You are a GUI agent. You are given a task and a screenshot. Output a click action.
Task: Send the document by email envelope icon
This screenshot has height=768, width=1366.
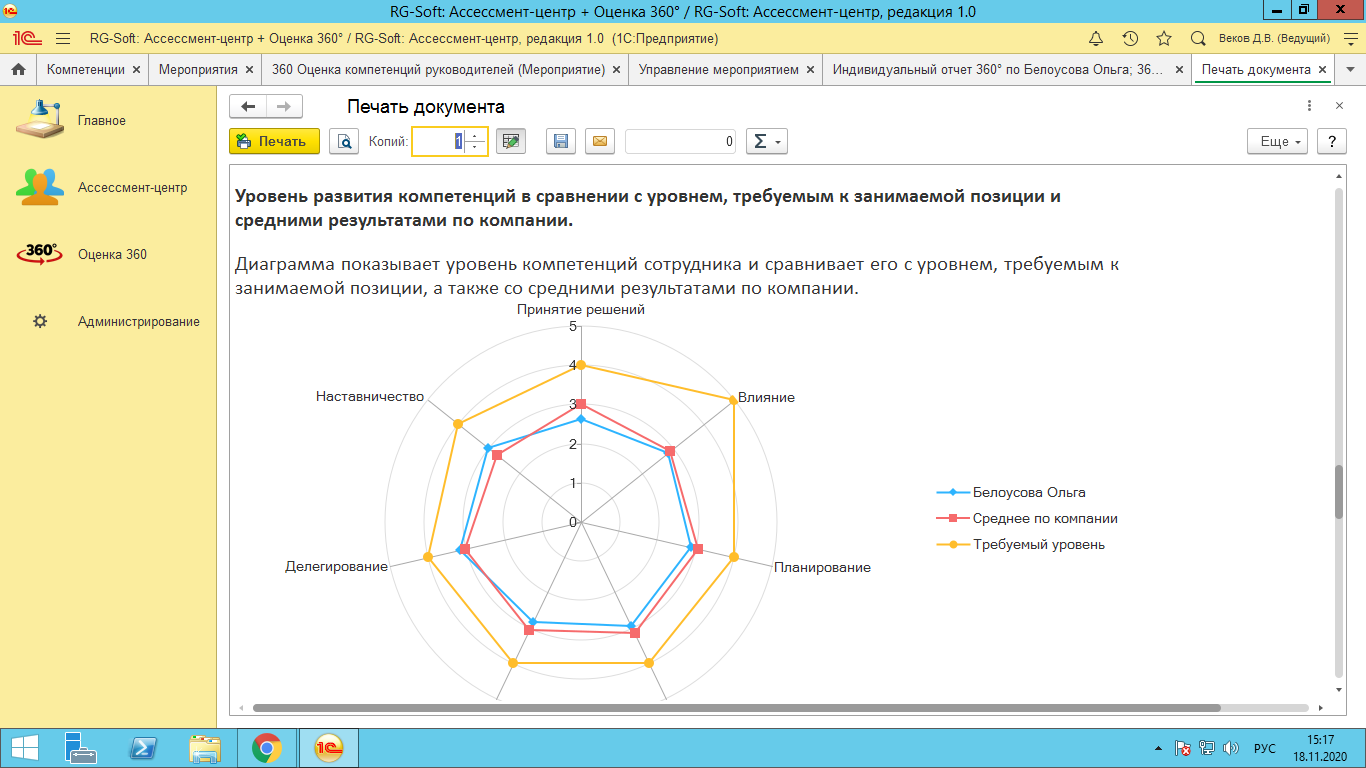pos(600,141)
